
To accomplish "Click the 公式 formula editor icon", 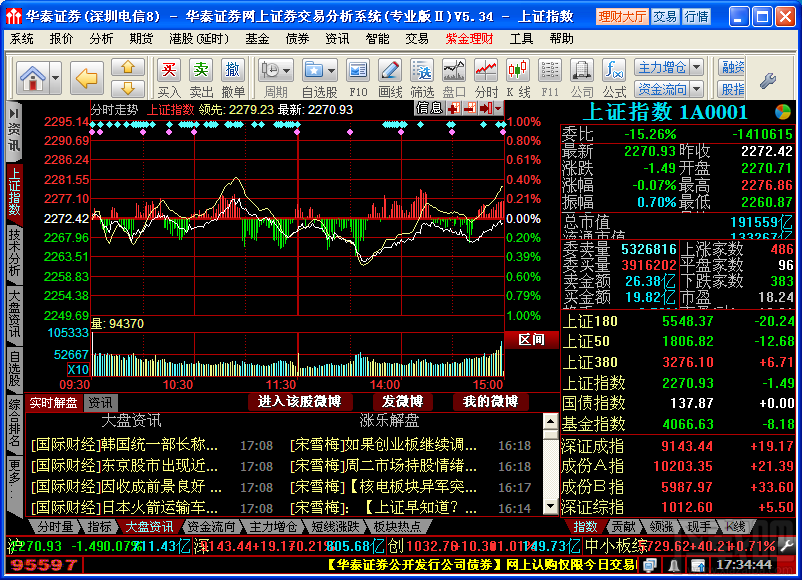I will (x=612, y=70).
